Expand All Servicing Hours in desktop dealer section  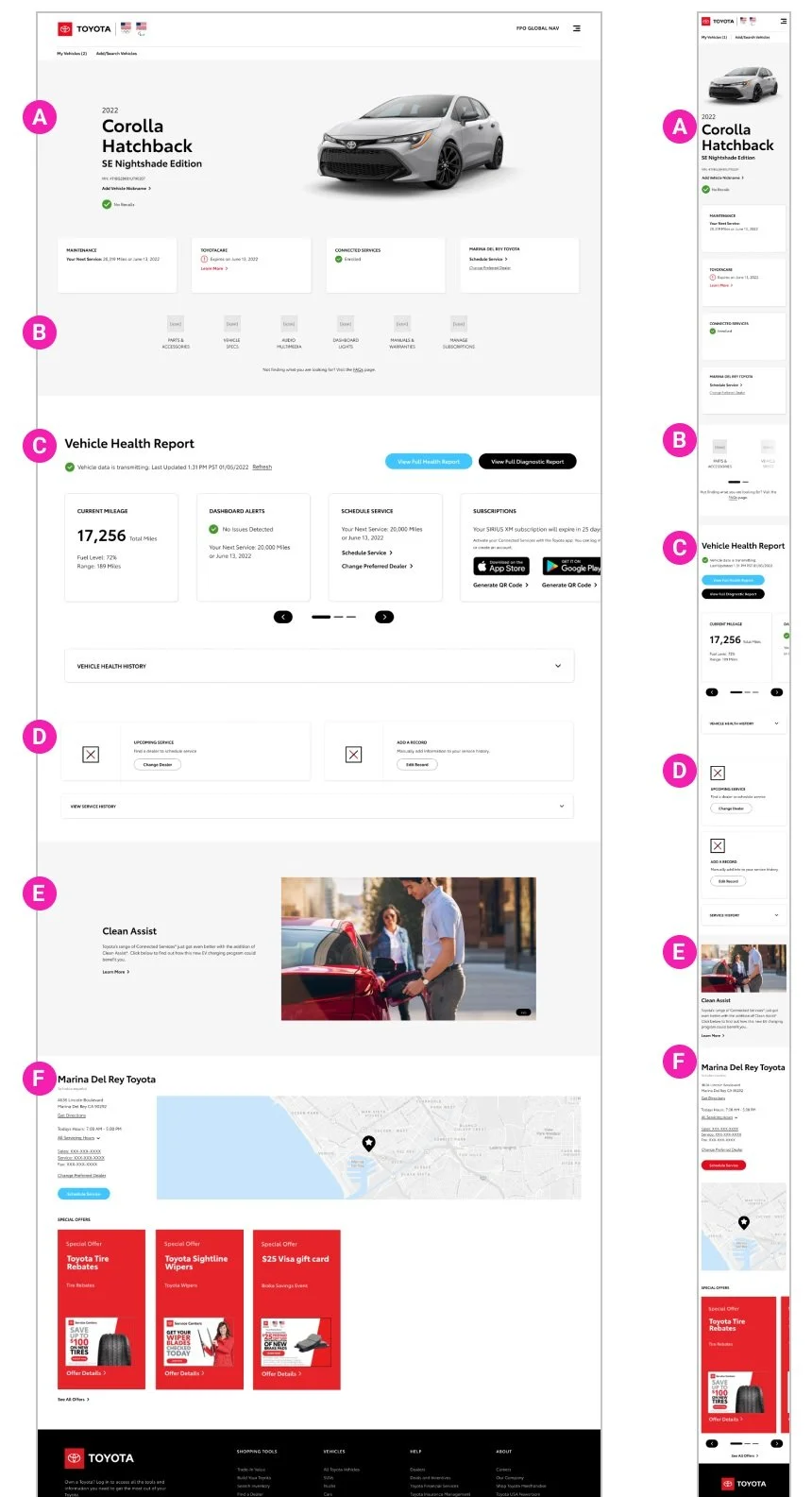(78, 1138)
